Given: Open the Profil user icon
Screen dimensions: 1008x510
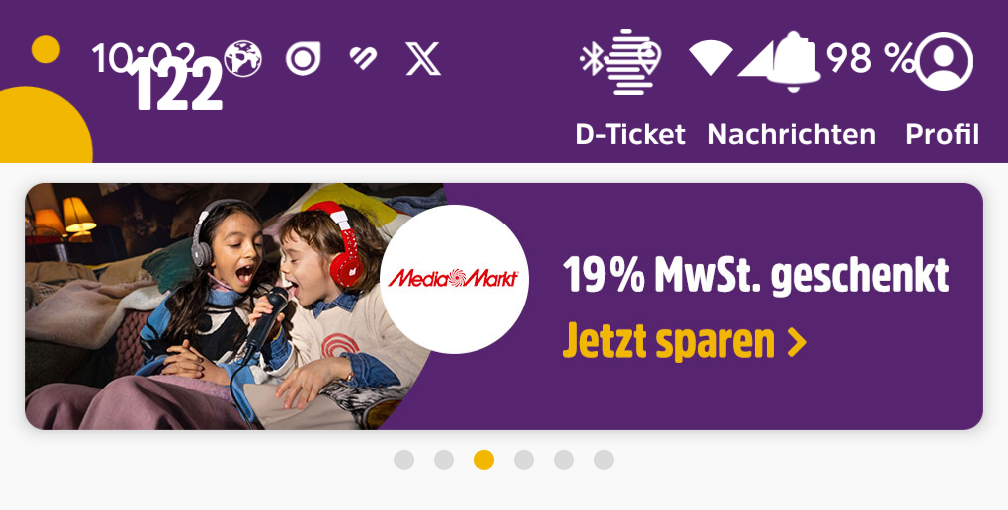Looking at the screenshot, I should coord(944,62).
